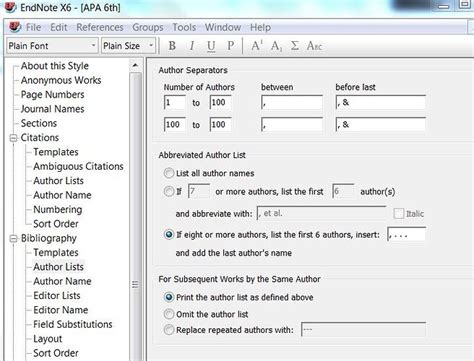This screenshot has height=361, width=474.
Task: Select 'Replace repeated authors with' option
Action: (169, 330)
